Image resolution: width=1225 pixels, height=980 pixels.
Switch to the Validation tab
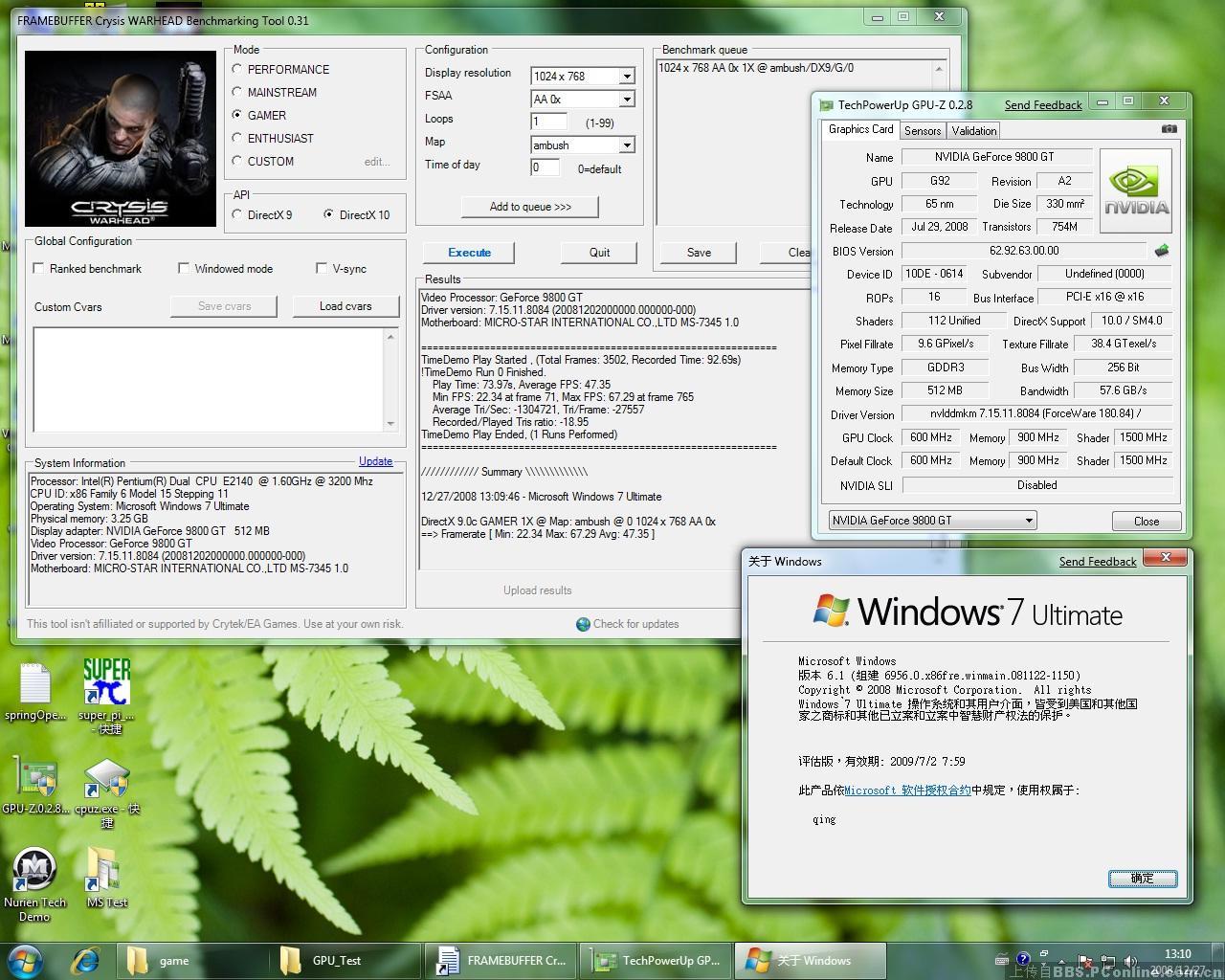(x=974, y=131)
